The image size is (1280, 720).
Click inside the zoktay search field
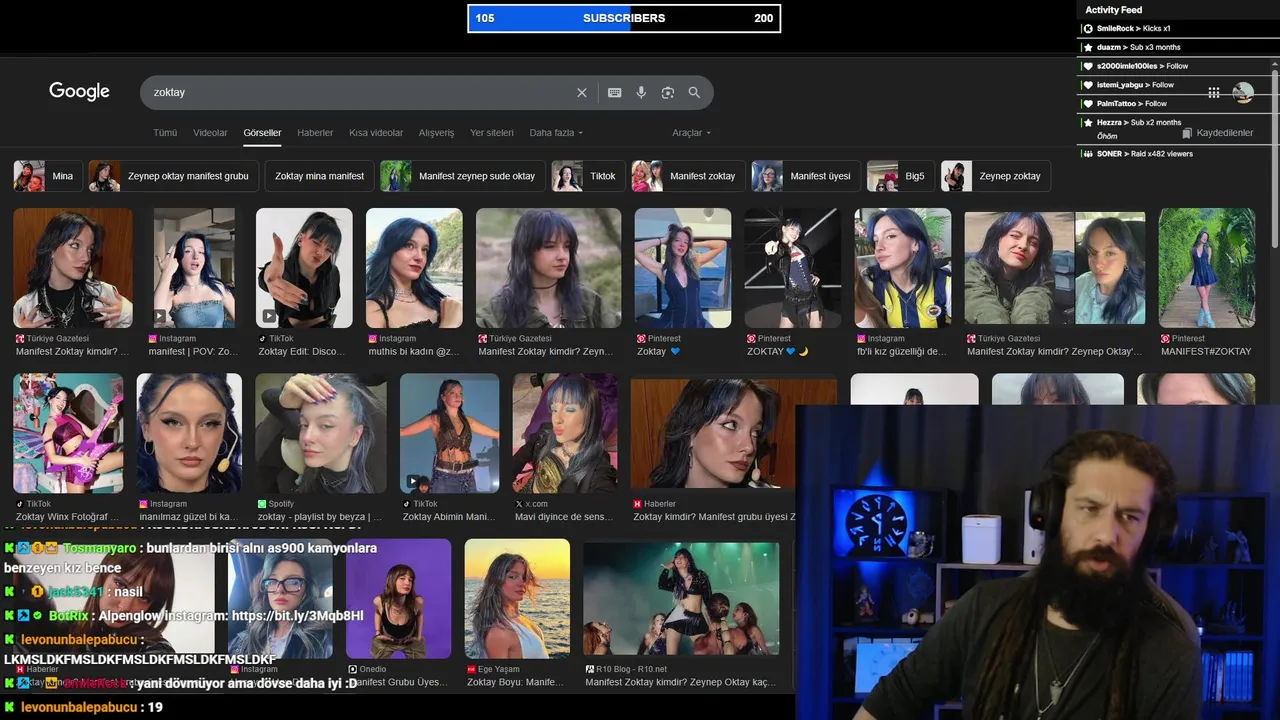(x=360, y=92)
